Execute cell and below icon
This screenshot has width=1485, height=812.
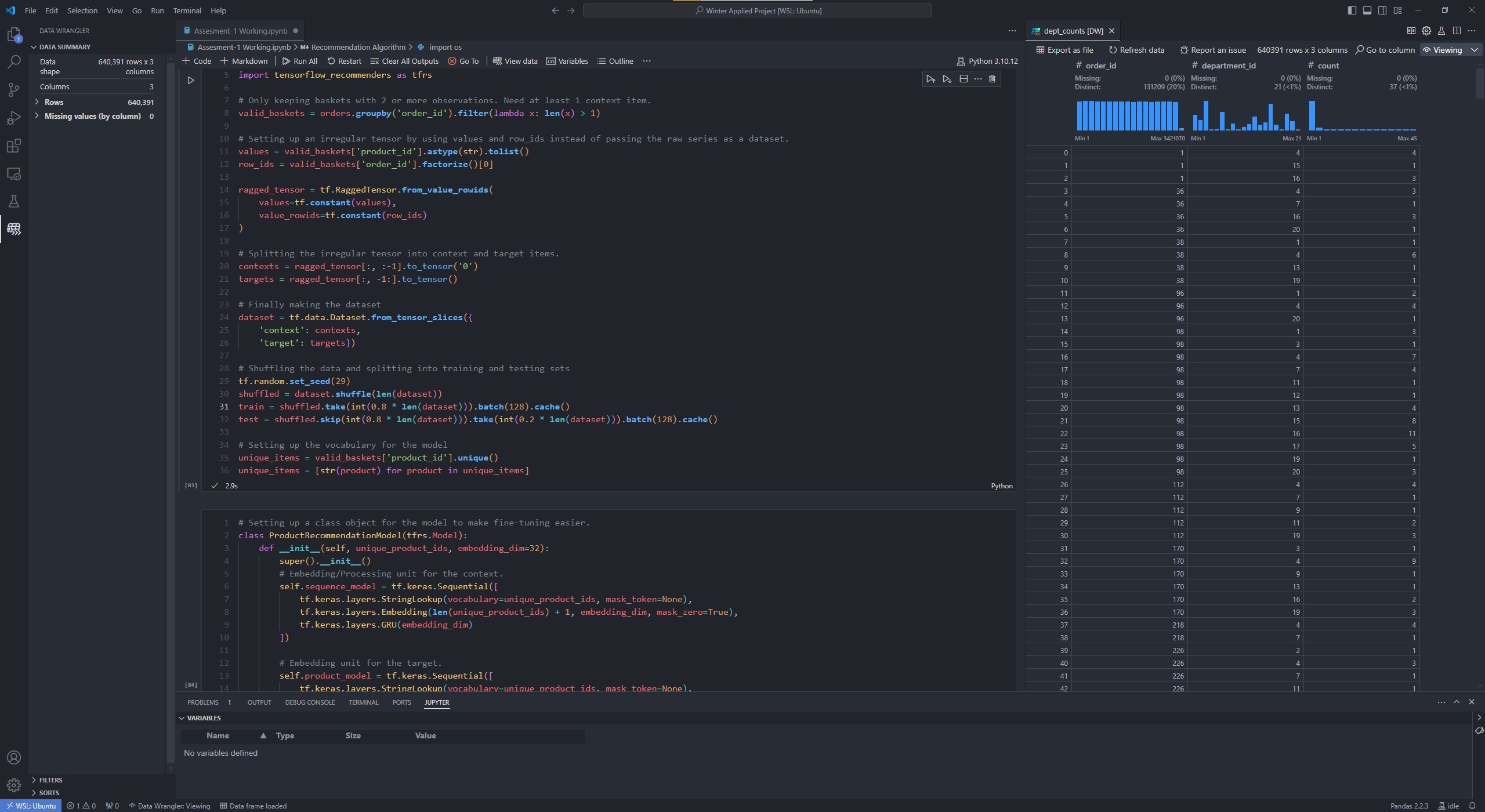click(x=947, y=79)
